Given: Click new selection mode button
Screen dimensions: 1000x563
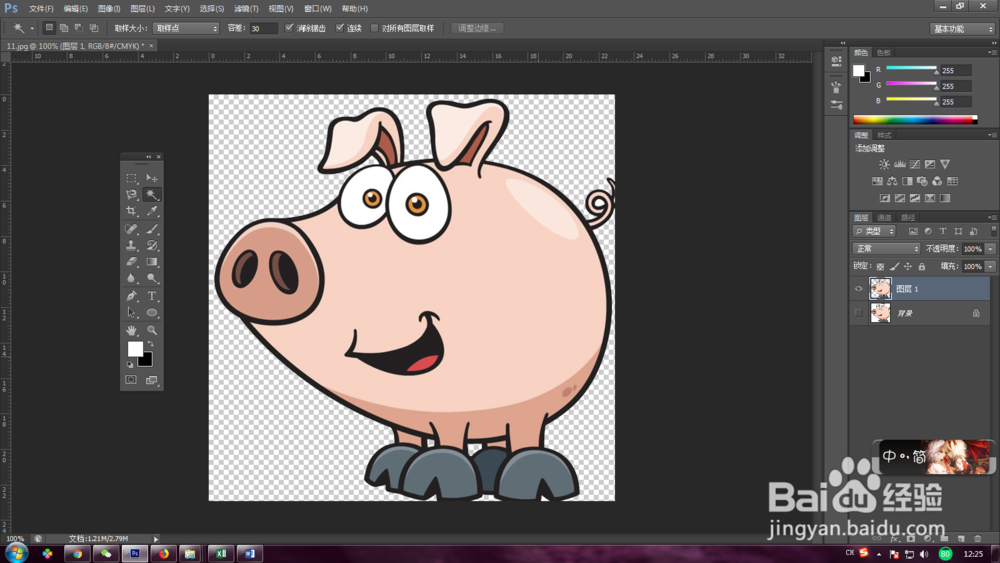Looking at the screenshot, I should [49, 28].
